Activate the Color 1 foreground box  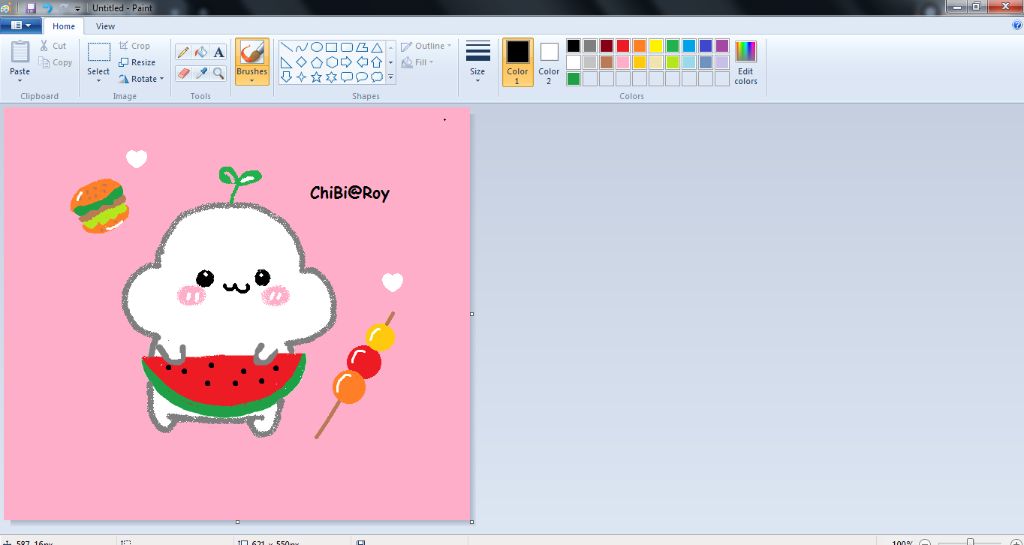point(517,62)
